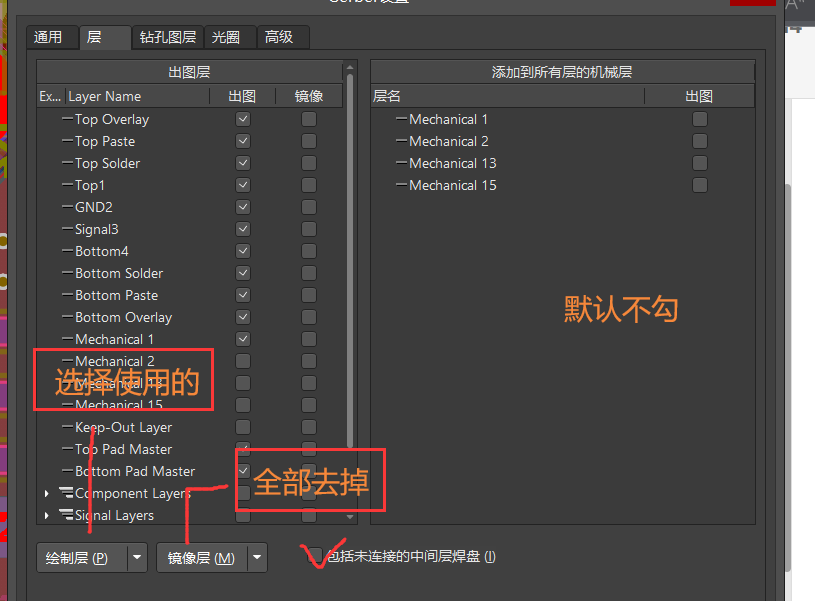Expand the Signal Layers group

click(x=47, y=515)
